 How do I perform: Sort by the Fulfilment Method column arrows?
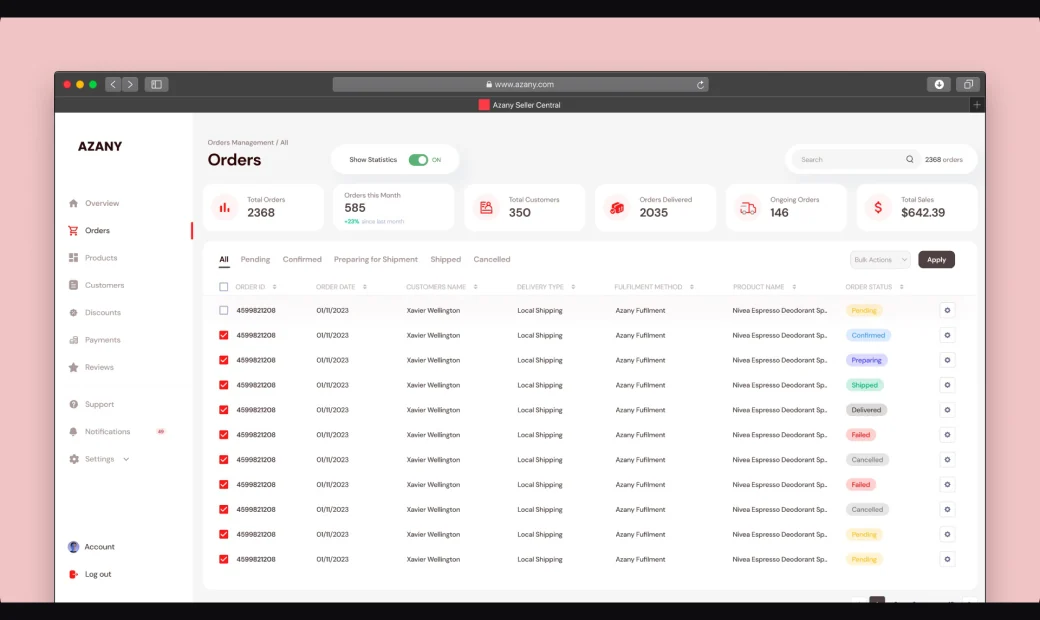[x=692, y=287]
